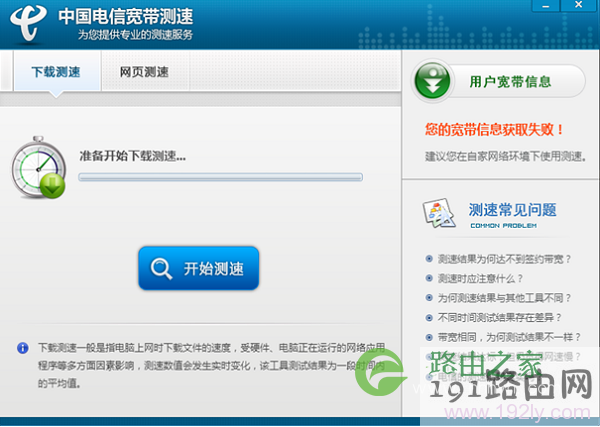Open 测速结果为何达不到签约带宽？ link
The image size is (600, 427).
tap(504, 259)
